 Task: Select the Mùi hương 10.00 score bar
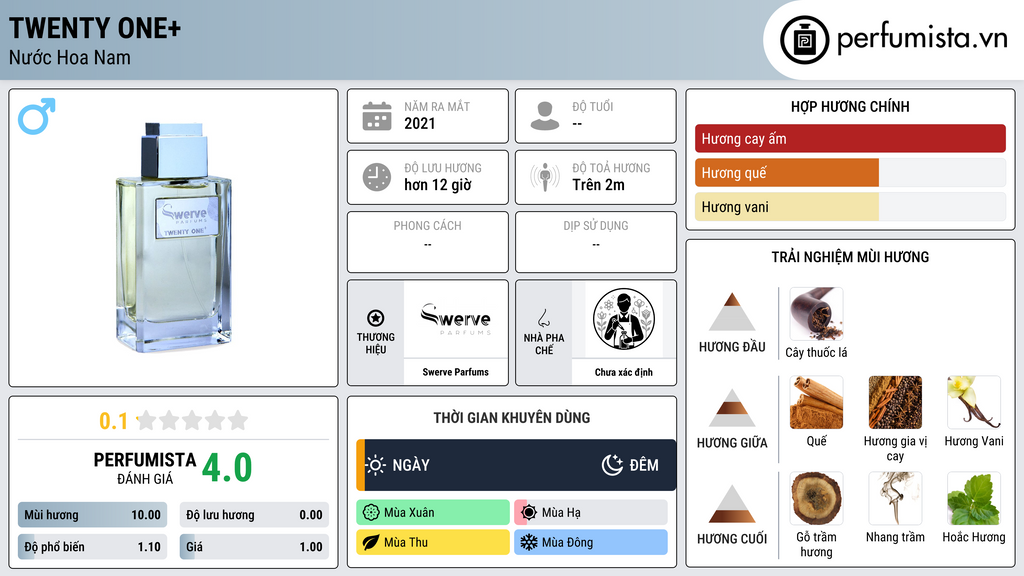(x=92, y=515)
